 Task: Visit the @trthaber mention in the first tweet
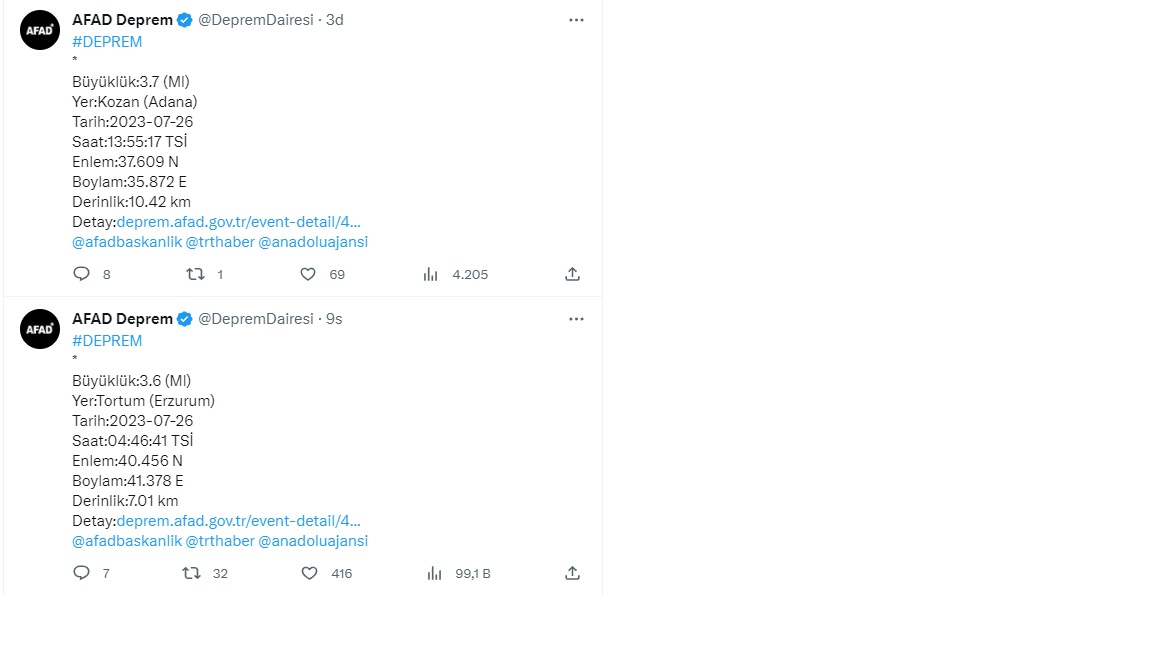point(220,242)
